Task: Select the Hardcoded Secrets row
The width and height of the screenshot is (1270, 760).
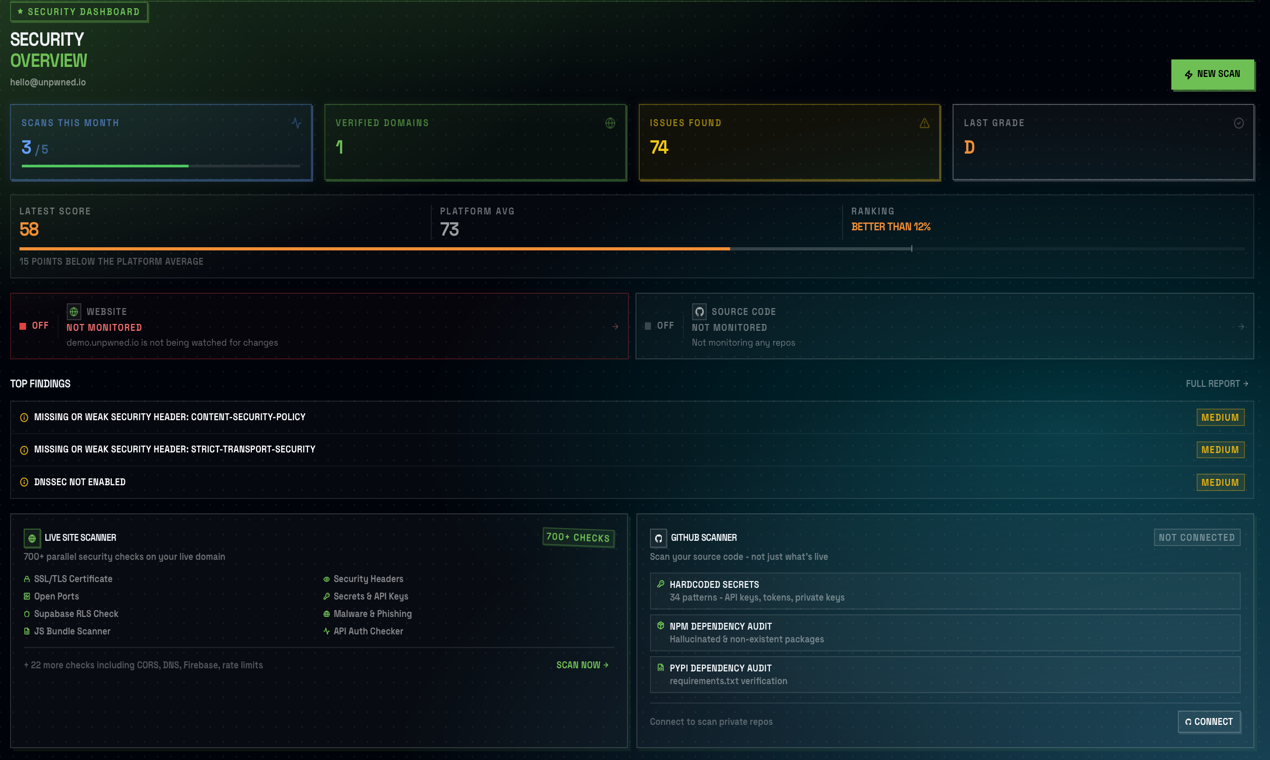Action: point(945,591)
